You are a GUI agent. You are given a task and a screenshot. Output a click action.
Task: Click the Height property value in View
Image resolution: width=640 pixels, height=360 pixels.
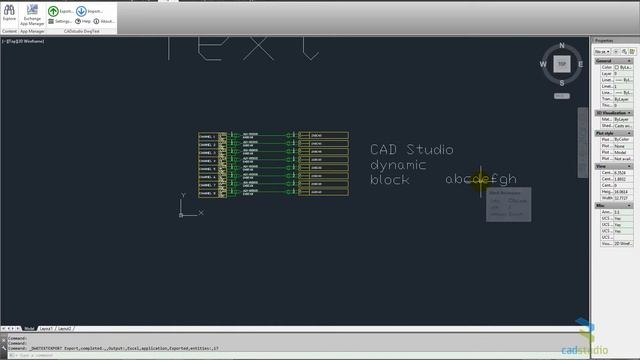tap(623, 192)
